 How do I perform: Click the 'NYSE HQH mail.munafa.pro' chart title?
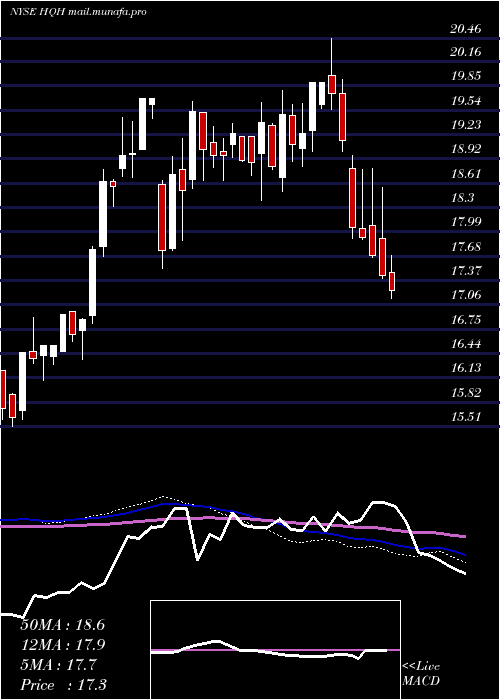(x=78, y=12)
